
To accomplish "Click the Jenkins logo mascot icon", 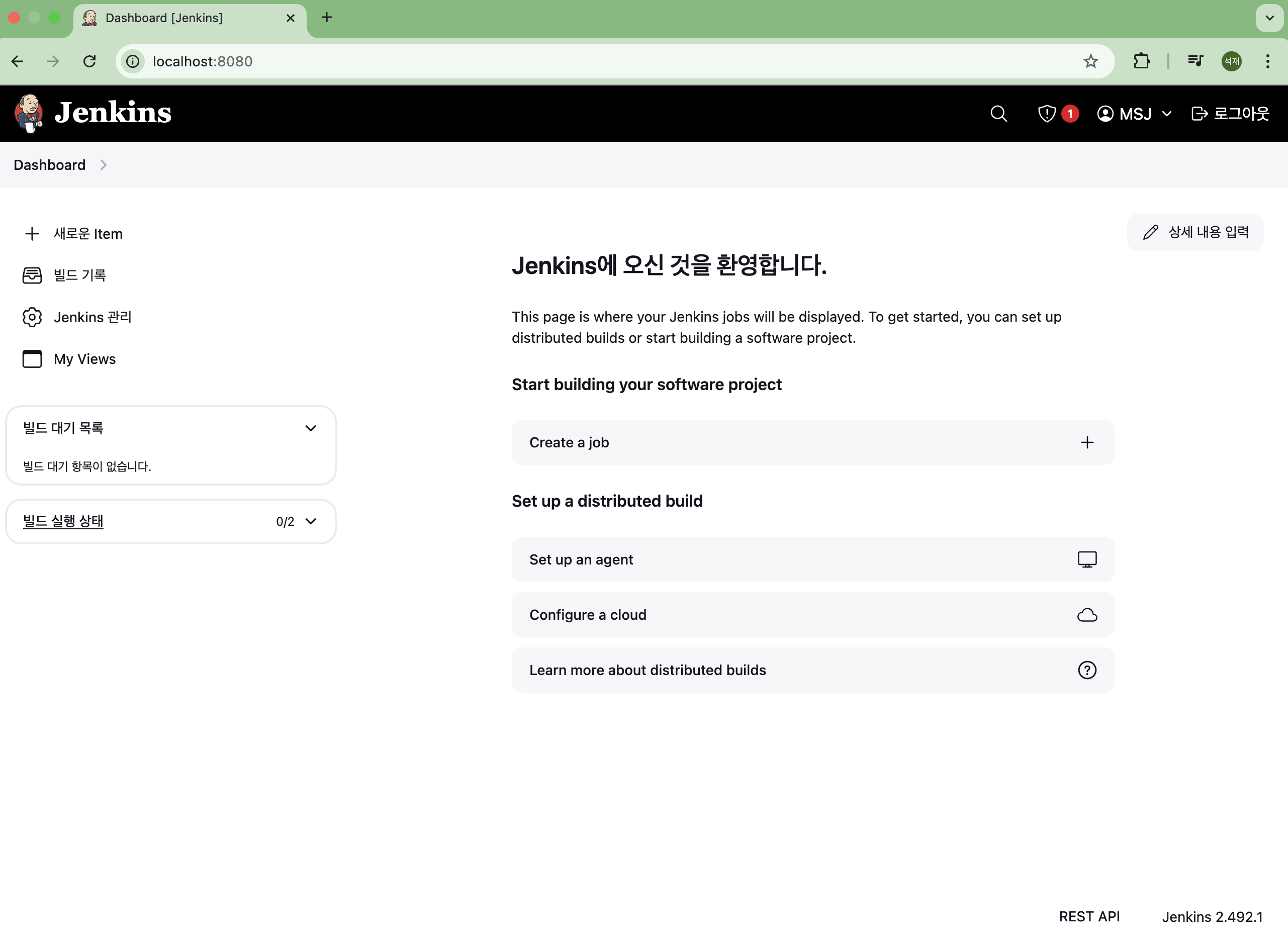I will click(x=29, y=113).
